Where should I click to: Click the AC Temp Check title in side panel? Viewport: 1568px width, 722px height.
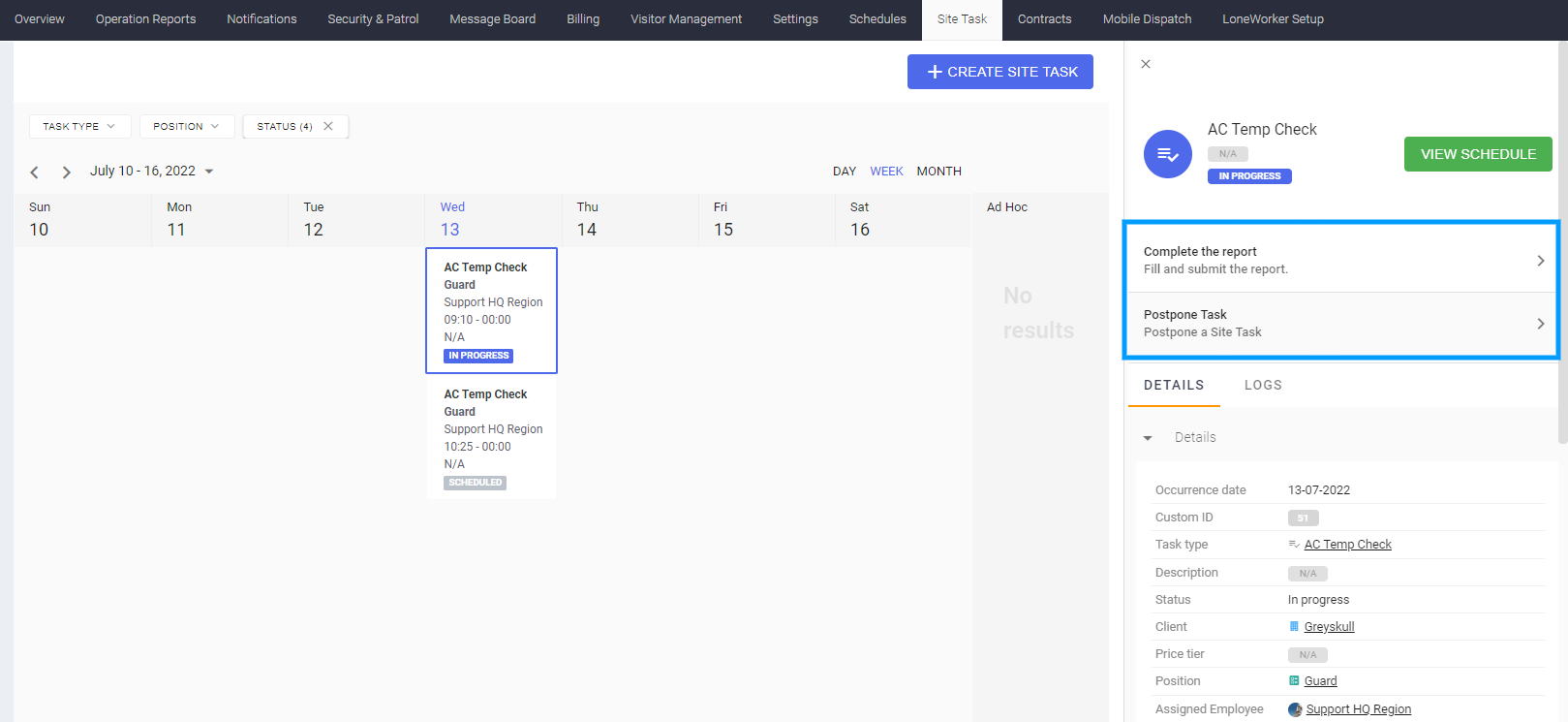(x=1262, y=130)
